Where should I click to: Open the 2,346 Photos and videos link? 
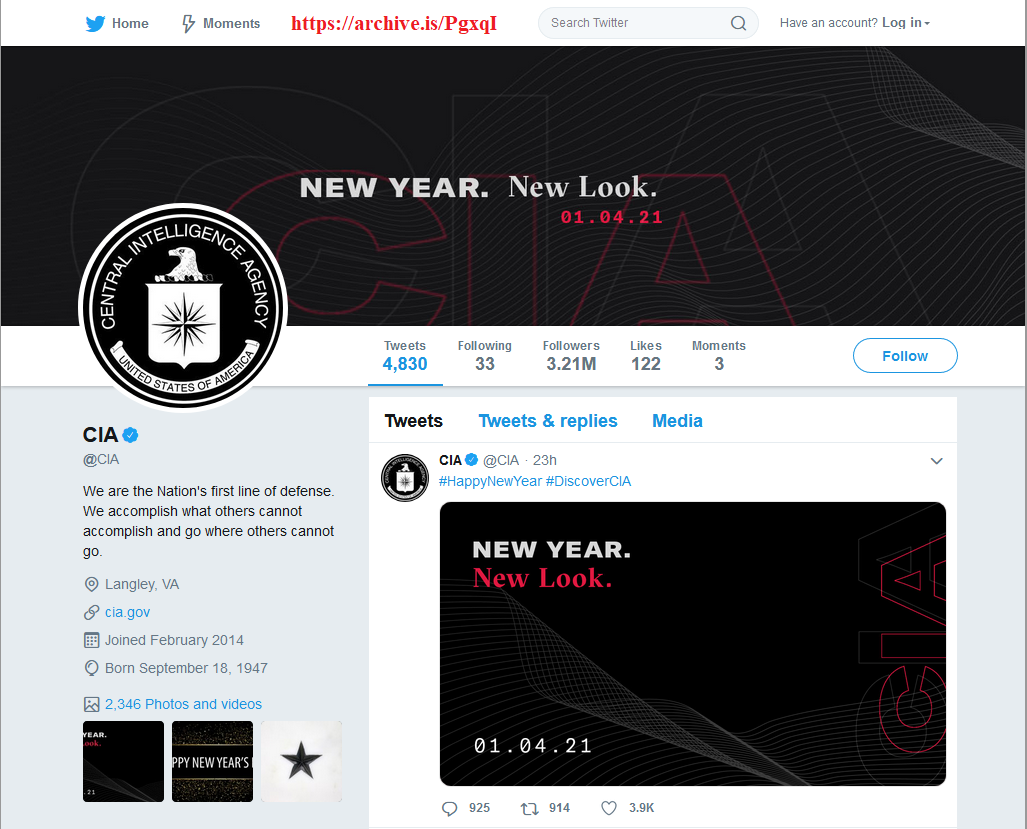click(x=183, y=704)
